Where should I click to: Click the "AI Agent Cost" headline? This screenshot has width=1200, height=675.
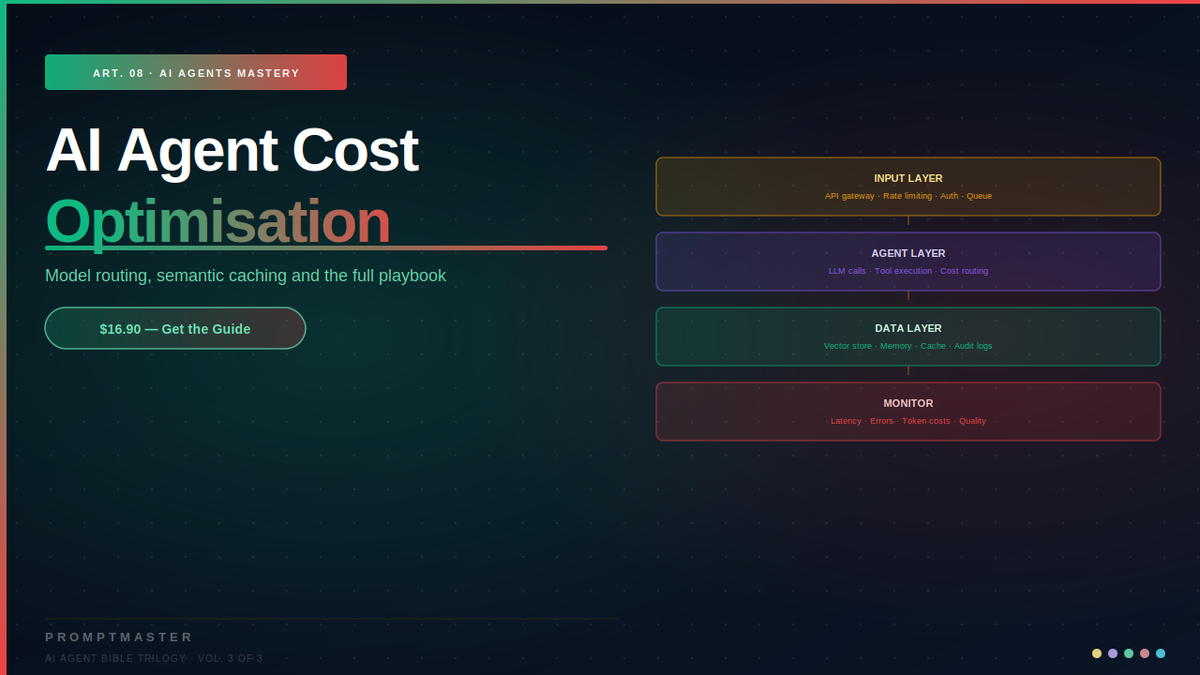(x=231, y=151)
